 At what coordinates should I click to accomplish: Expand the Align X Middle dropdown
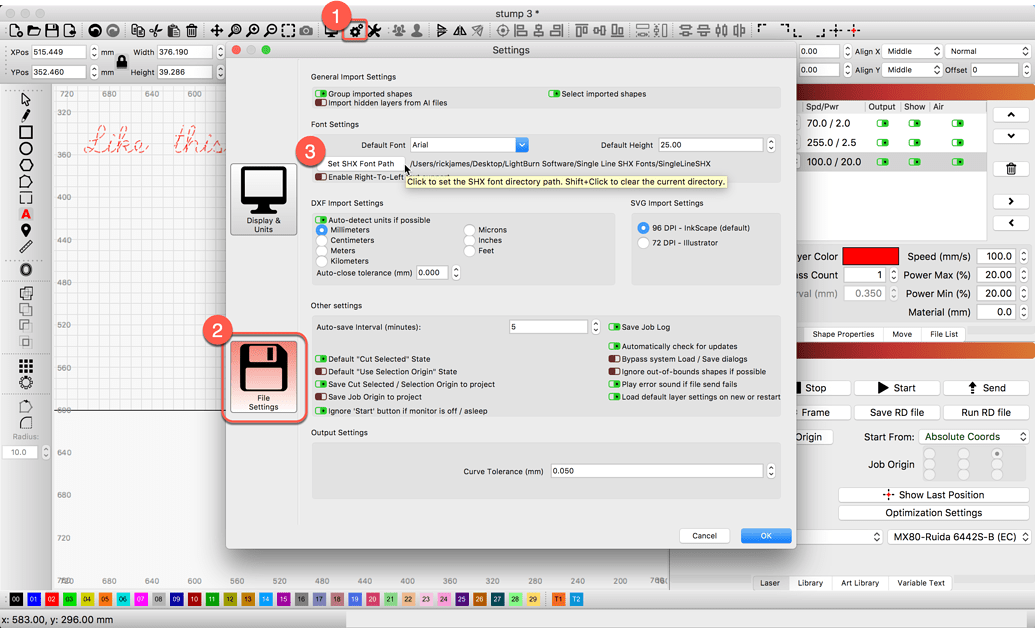[914, 51]
